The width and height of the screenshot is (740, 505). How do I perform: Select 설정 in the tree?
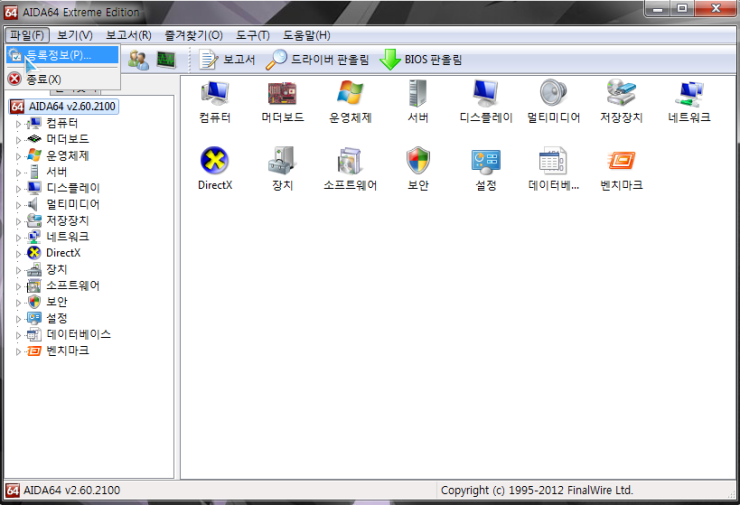(56, 318)
